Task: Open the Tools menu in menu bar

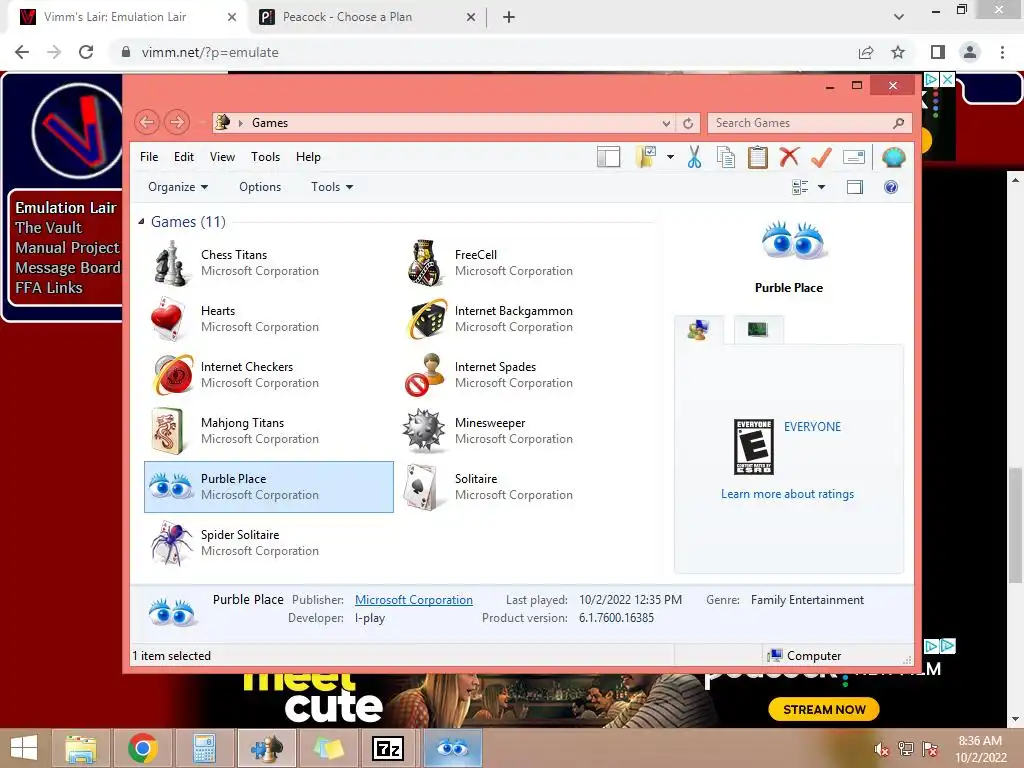Action: (x=265, y=157)
